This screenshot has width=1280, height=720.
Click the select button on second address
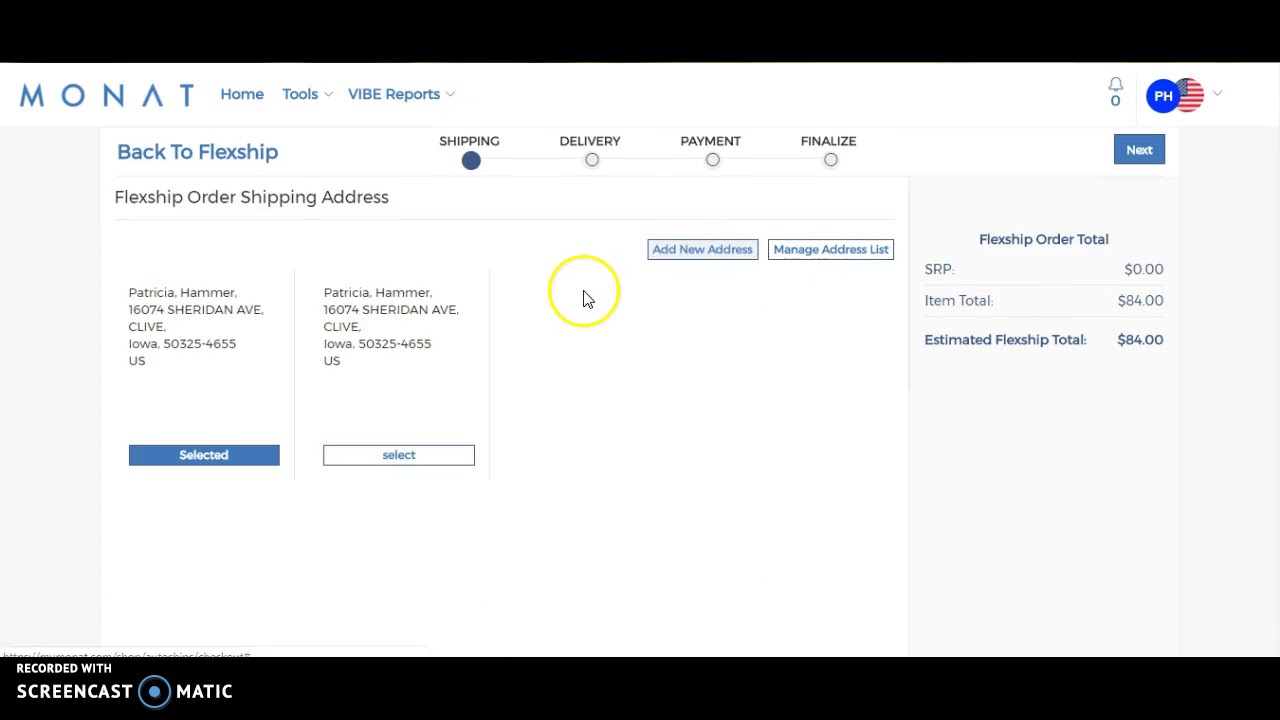tap(399, 455)
